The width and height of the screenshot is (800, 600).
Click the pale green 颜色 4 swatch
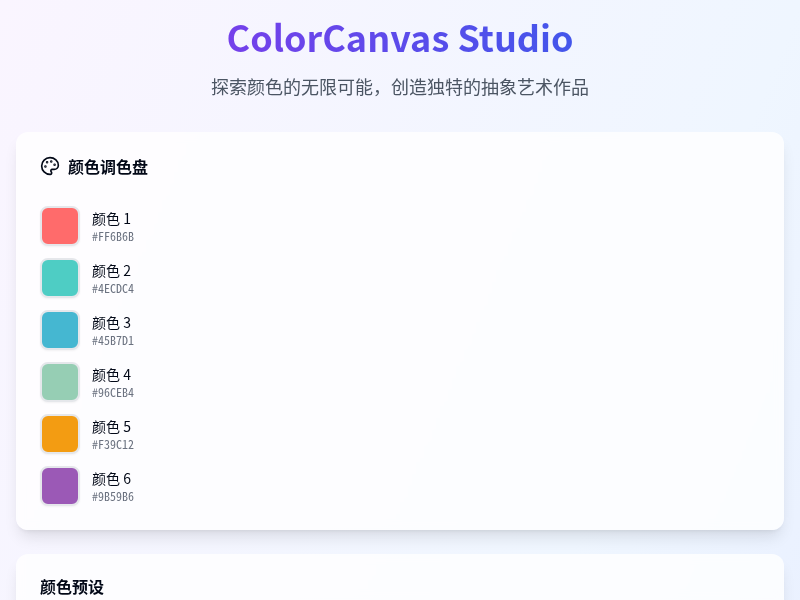click(x=60, y=382)
